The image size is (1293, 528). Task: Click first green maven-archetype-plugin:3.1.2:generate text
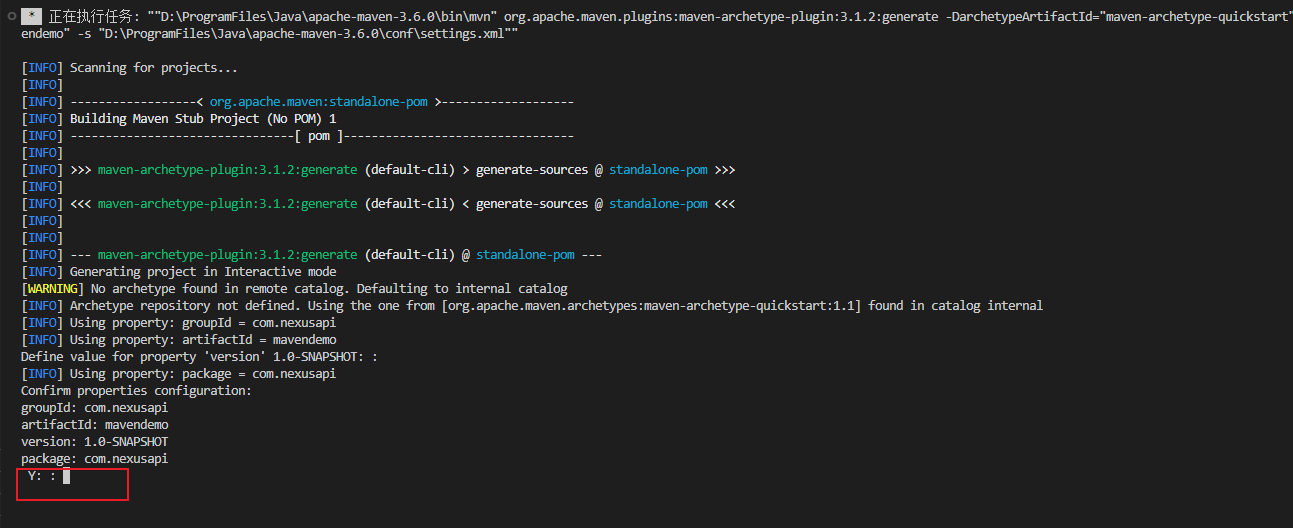227,170
